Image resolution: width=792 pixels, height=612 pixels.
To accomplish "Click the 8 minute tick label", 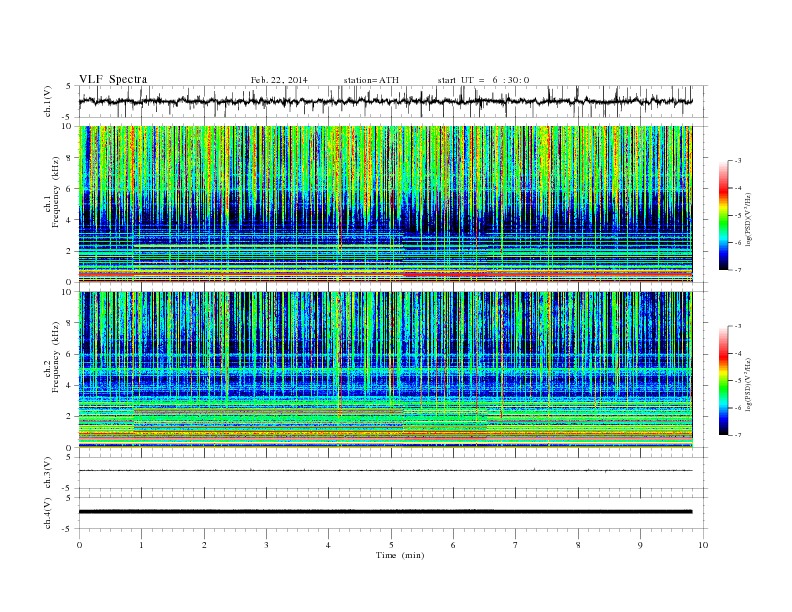I will [578, 545].
